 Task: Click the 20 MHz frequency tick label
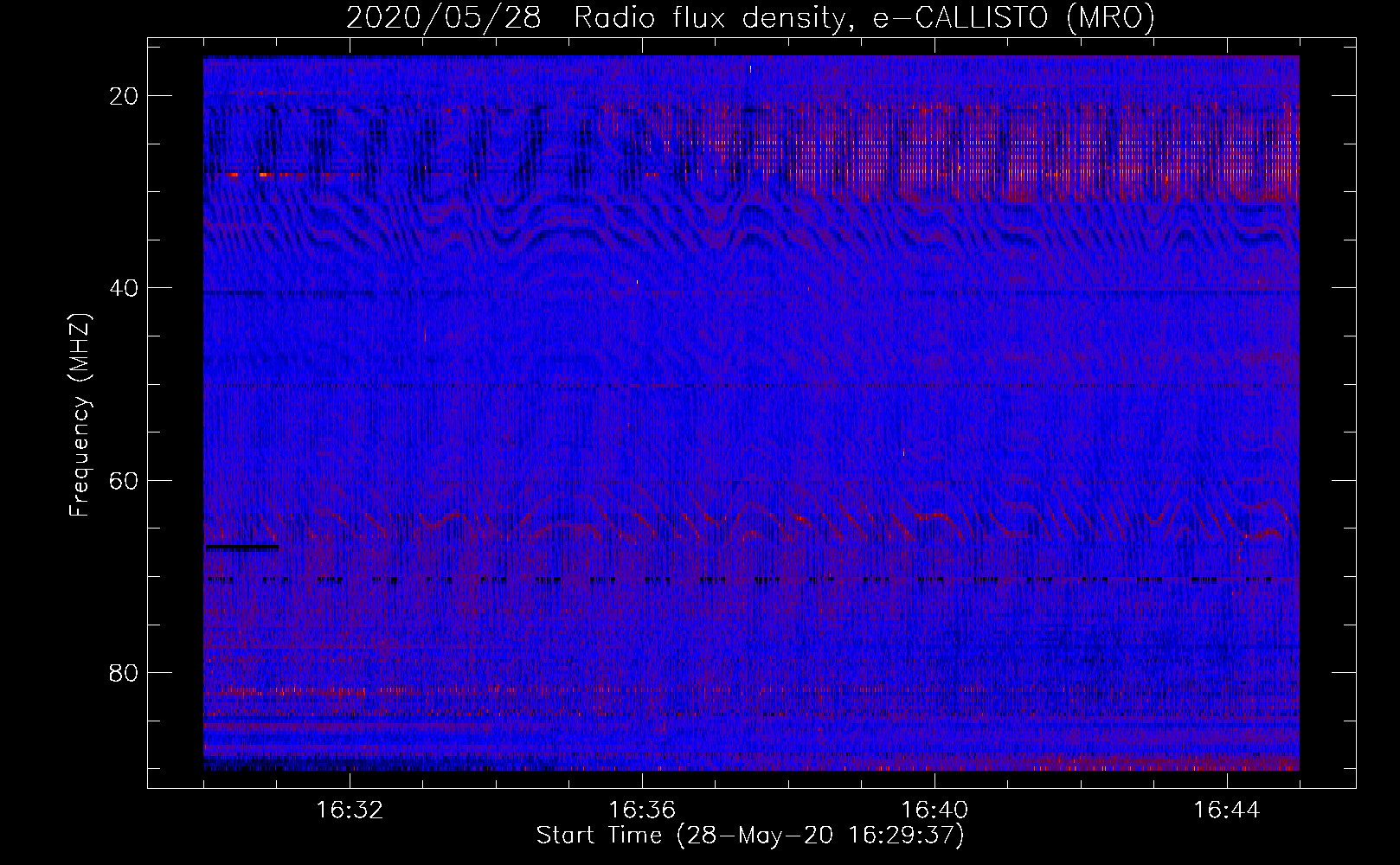[124, 96]
